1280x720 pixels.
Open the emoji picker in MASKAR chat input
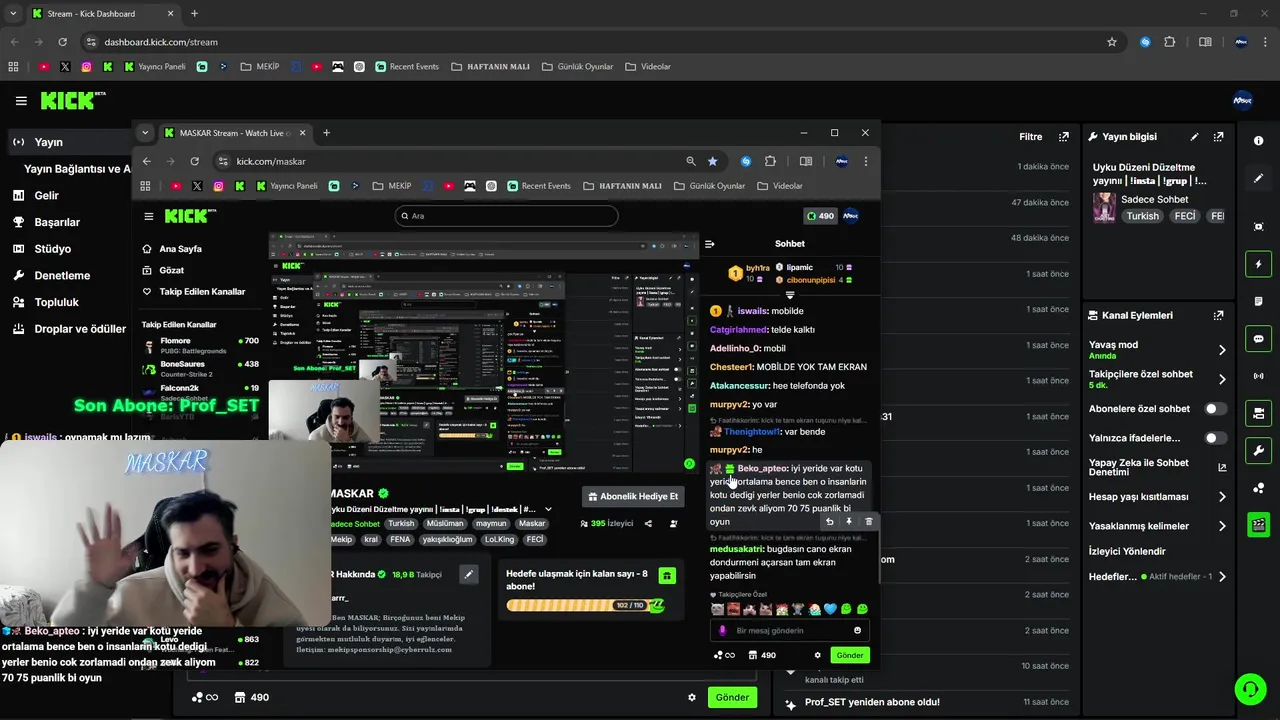[857, 631]
